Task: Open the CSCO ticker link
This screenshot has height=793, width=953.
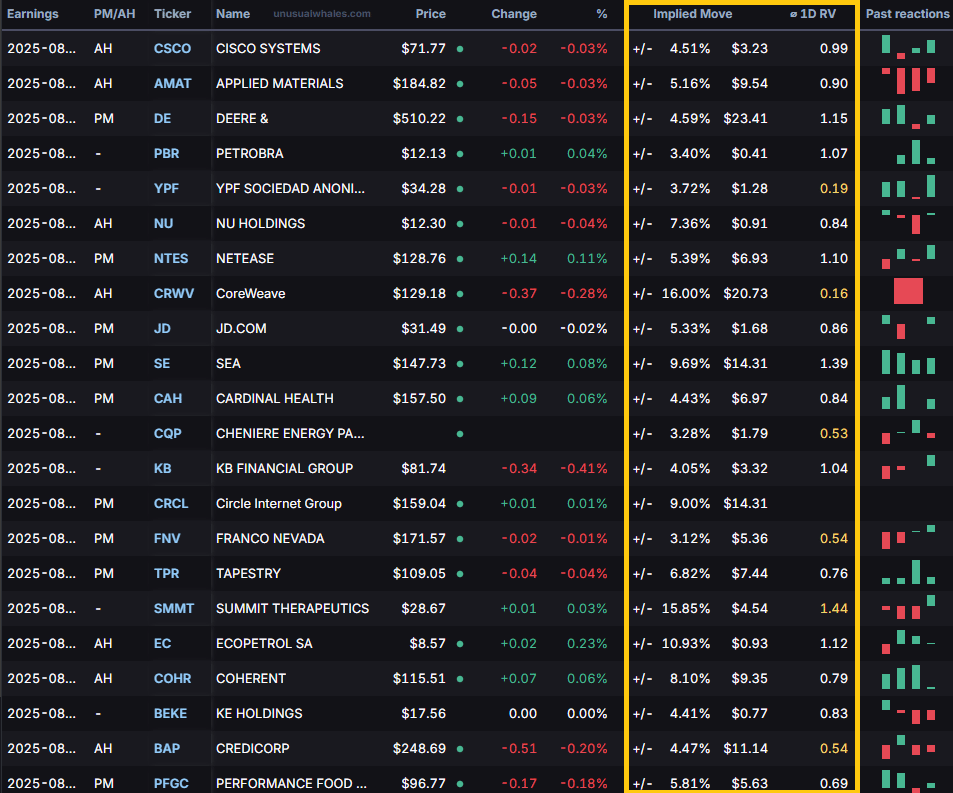Action: (172, 49)
